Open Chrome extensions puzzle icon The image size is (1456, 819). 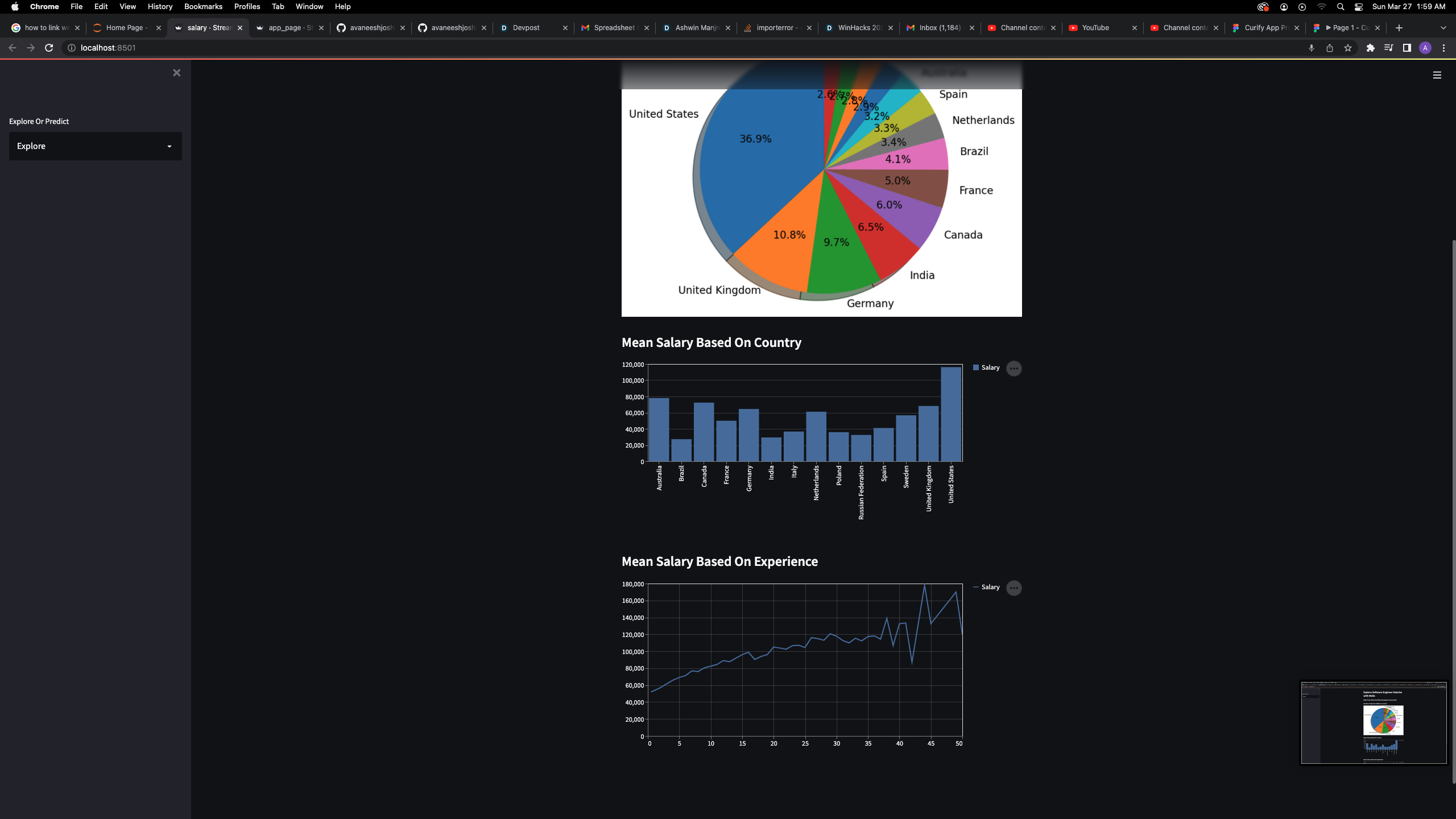(x=1370, y=48)
